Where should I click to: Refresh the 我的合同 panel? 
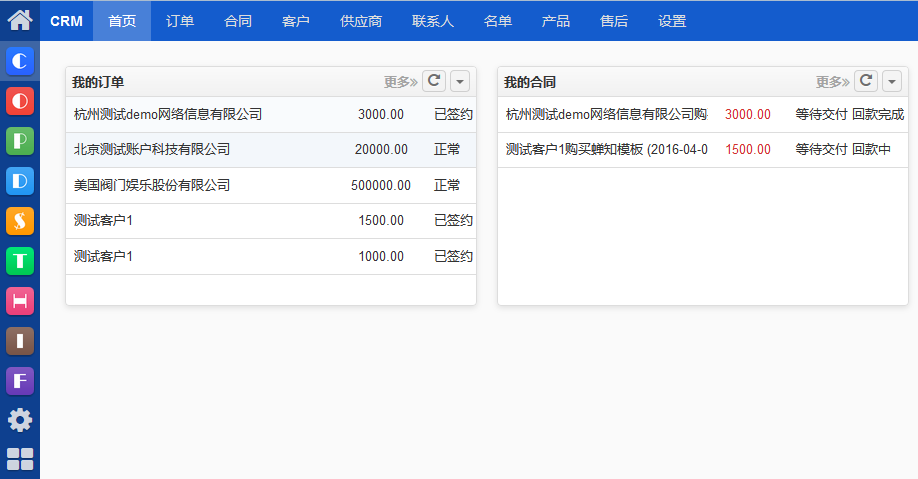point(866,81)
